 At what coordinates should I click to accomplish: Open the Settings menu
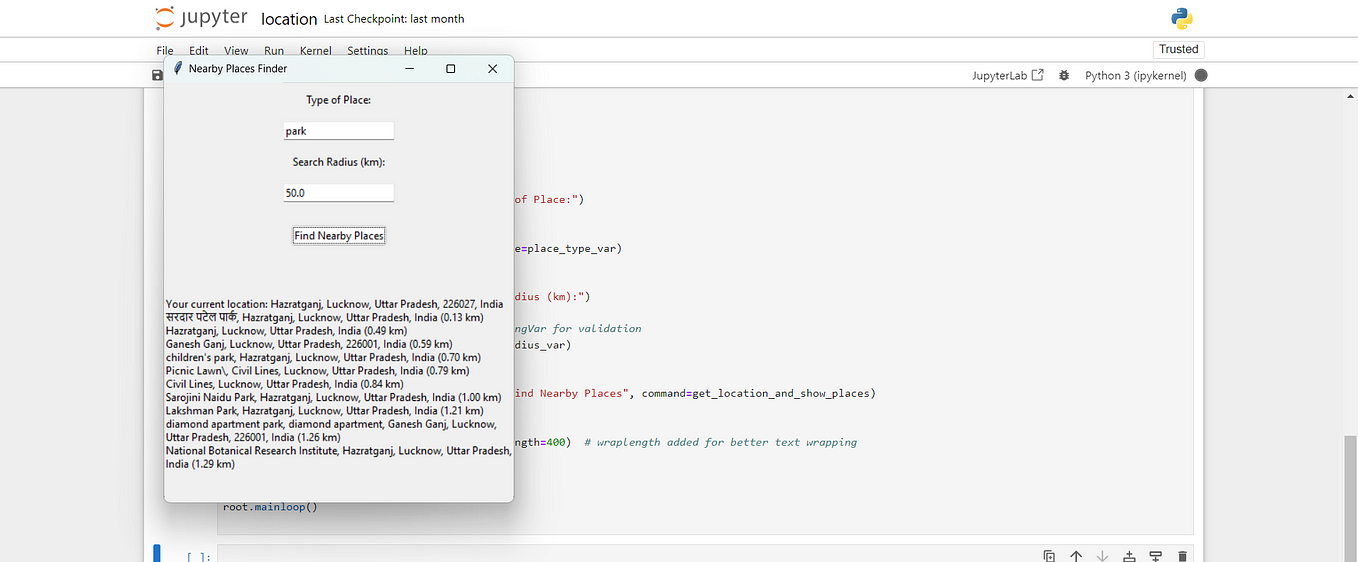click(x=368, y=51)
